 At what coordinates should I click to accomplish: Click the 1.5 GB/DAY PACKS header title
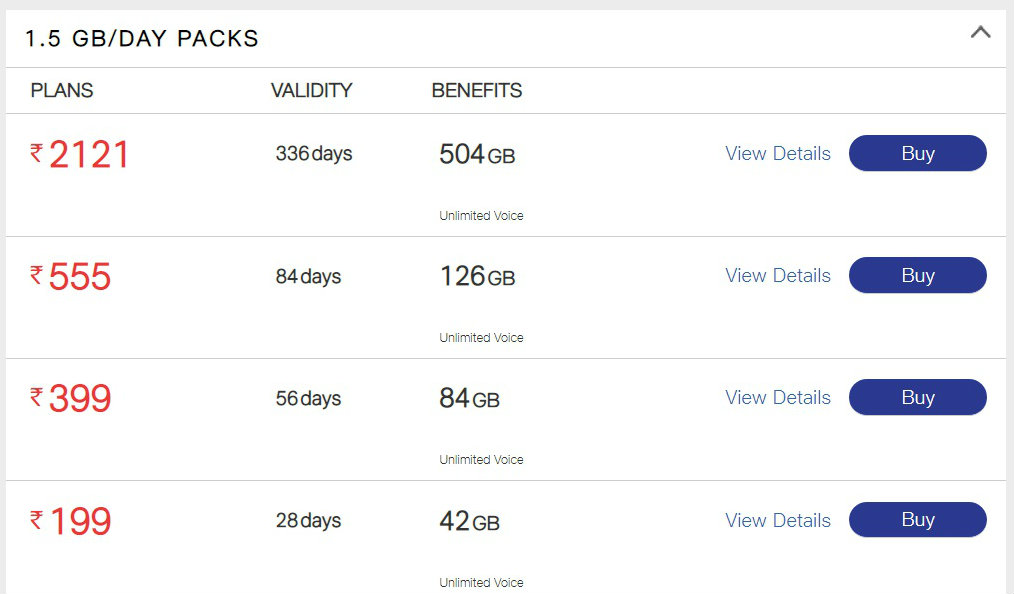point(142,39)
